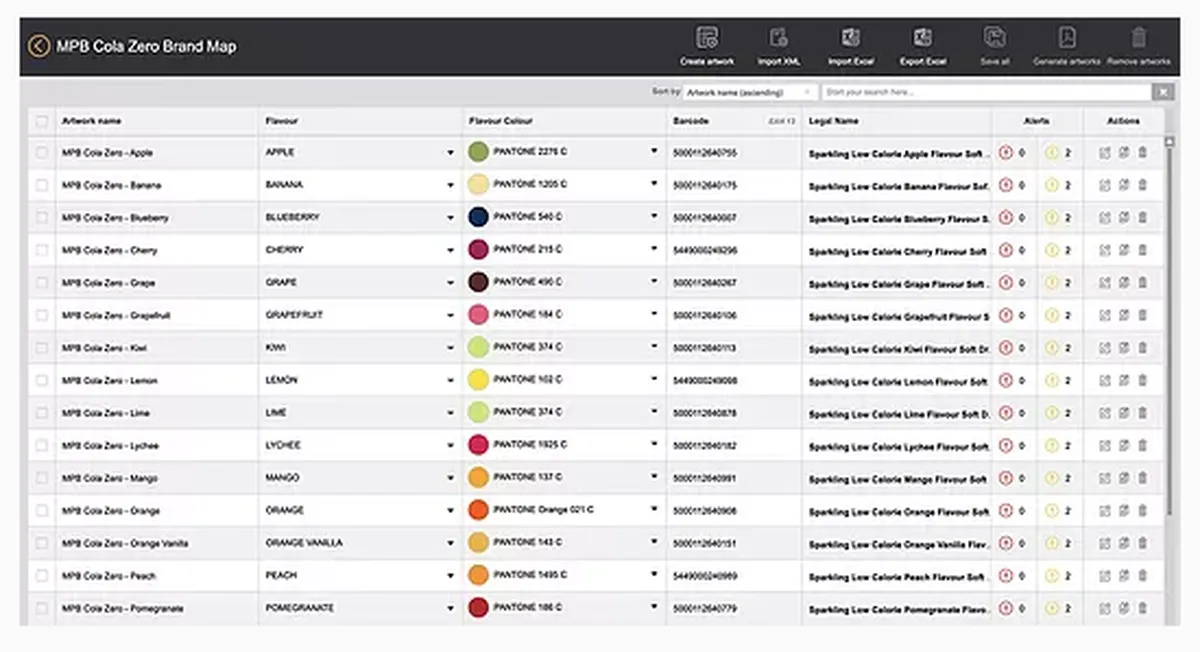The image size is (1200, 652).
Task: Click the yellow warning alert icon for Kiwi
Action: pos(1052,348)
